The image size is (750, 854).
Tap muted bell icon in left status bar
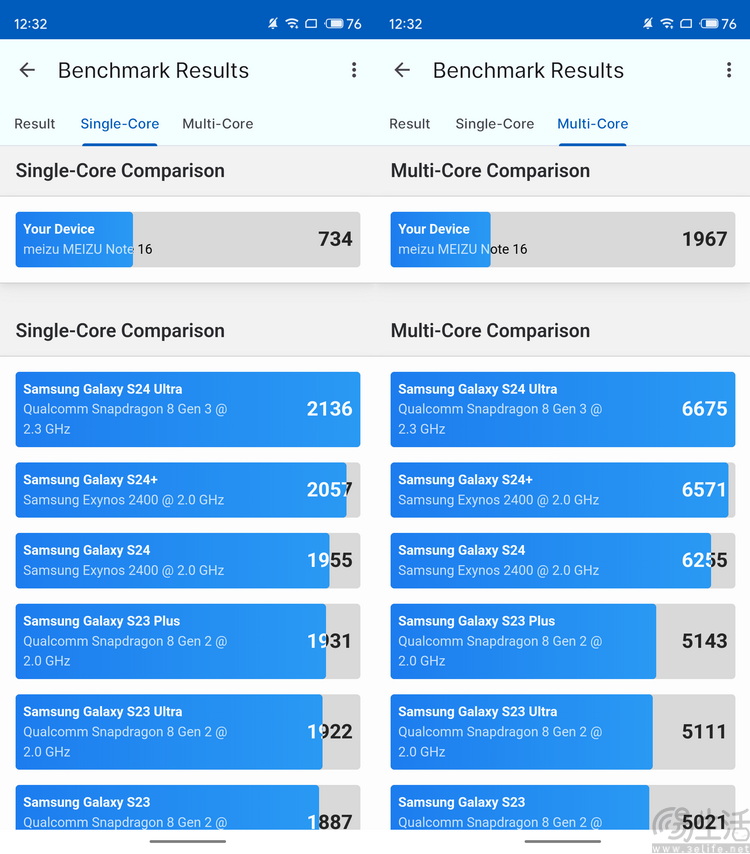[273, 23]
